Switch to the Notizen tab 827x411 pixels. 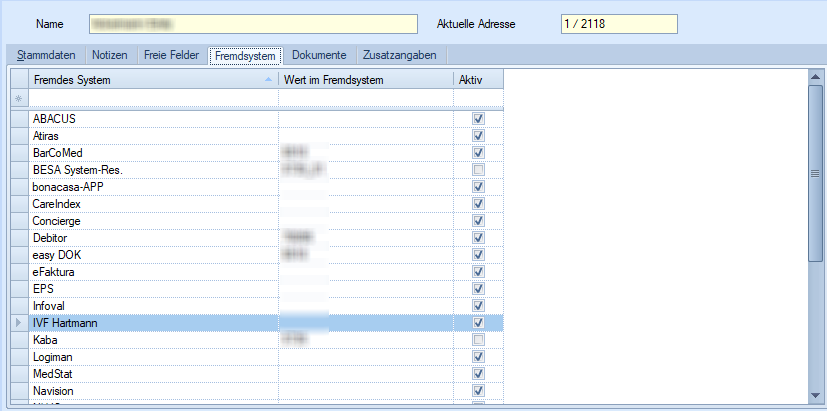coord(110,55)
